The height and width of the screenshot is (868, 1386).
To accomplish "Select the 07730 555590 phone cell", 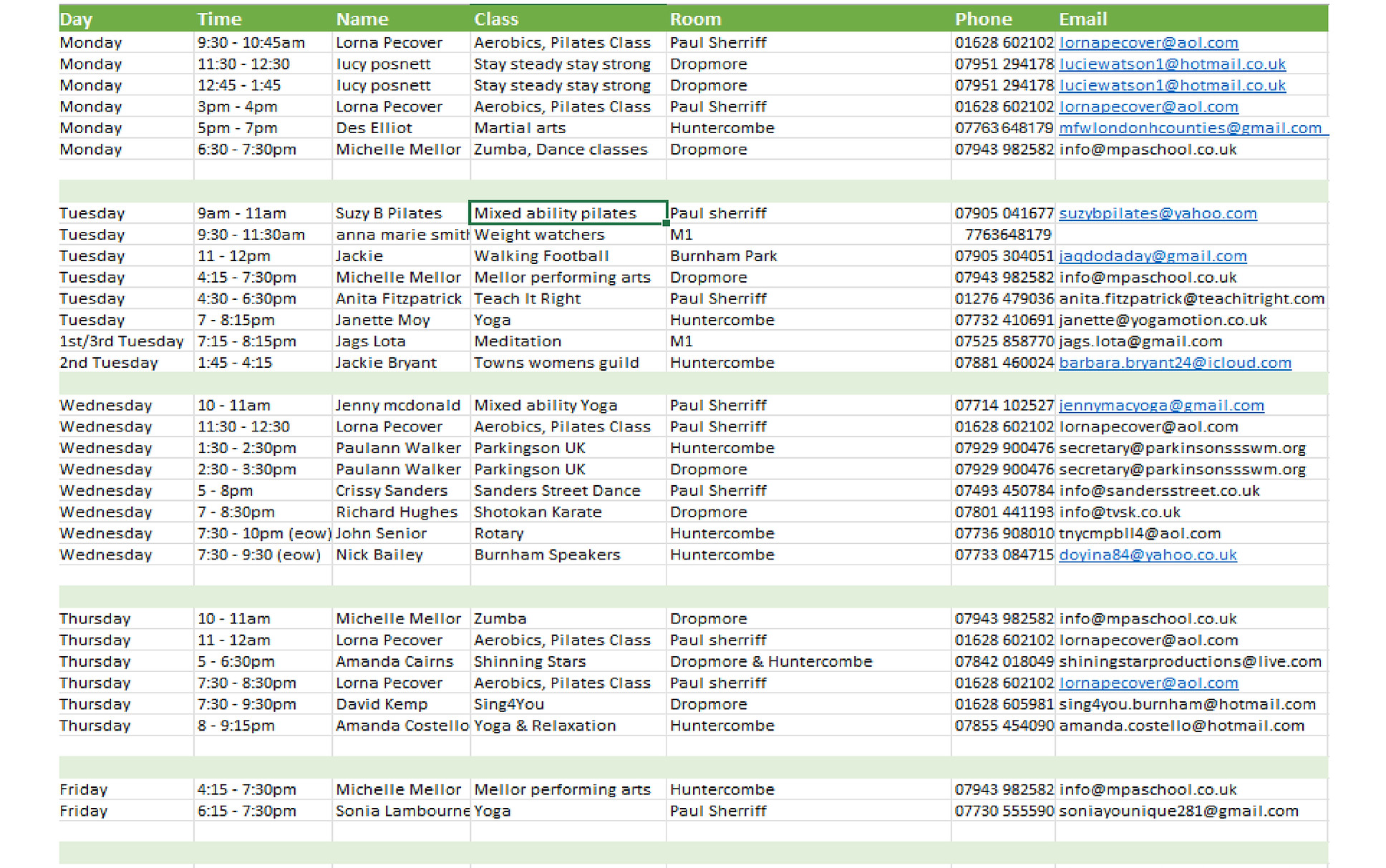I will (x=1003, y=811).
